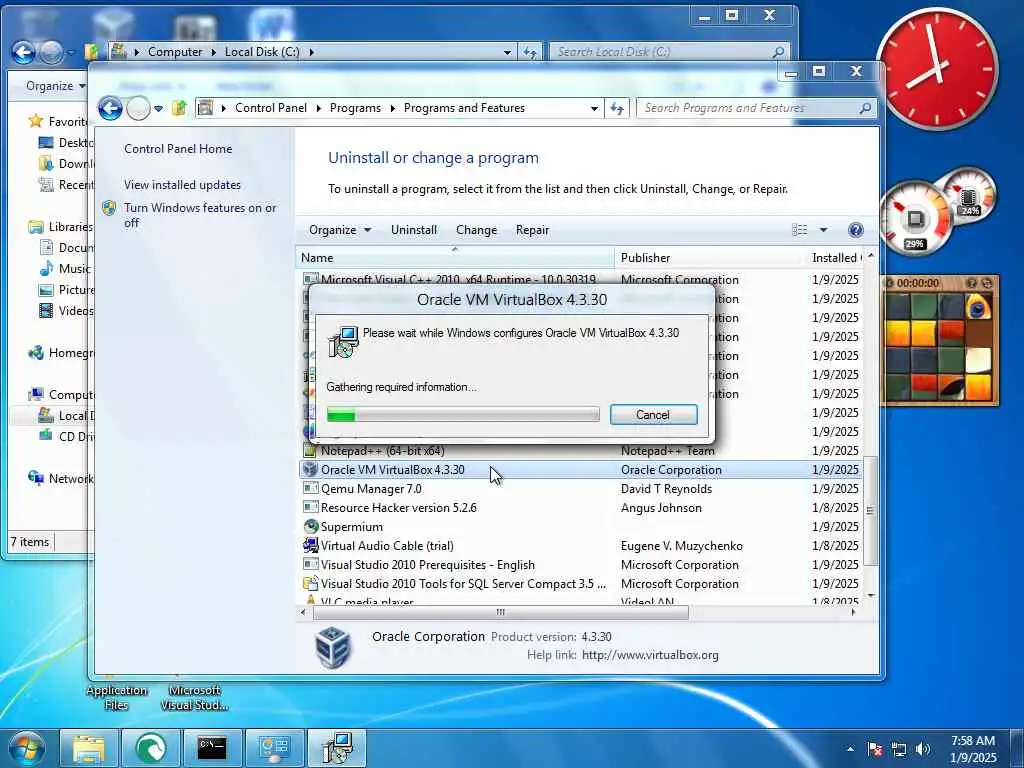Go back in the Local Disk Explorer window
Viewport: 1024px width, 768px height.
[24, 52]
